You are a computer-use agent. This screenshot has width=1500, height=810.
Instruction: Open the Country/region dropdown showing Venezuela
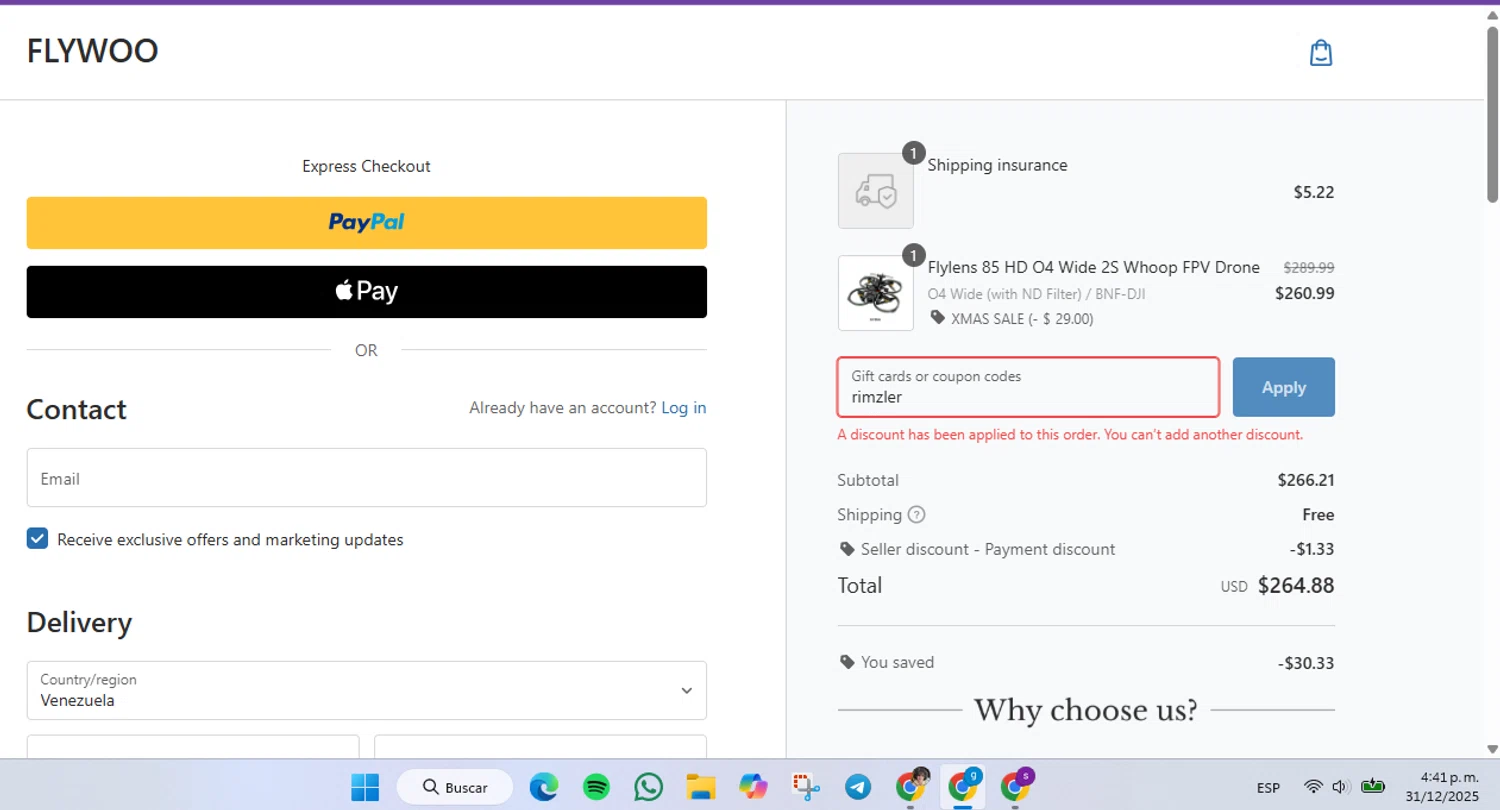click(366, 690)
